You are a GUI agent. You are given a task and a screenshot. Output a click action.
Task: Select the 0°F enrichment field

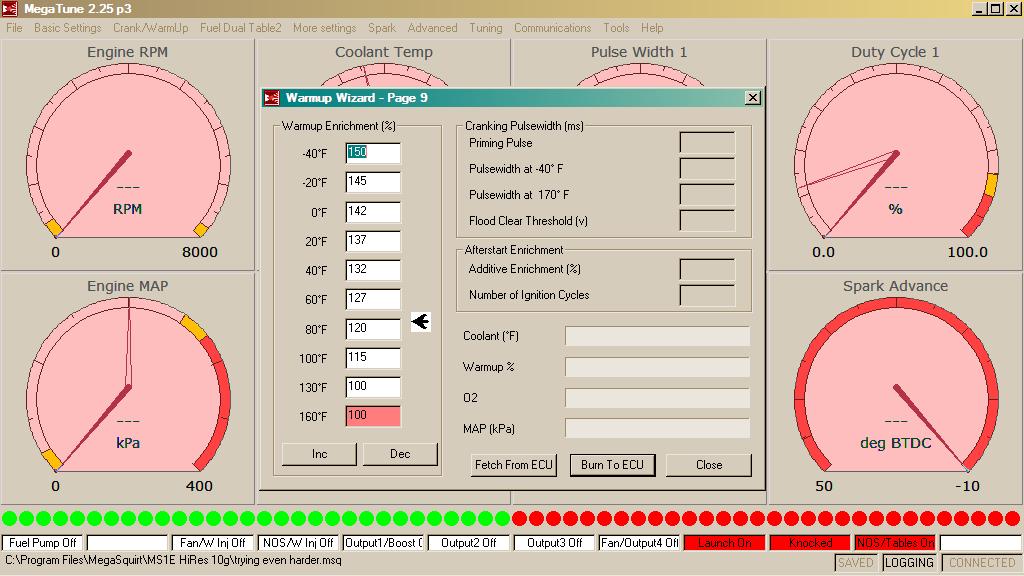pyautogui.click(x=373, y=212)
